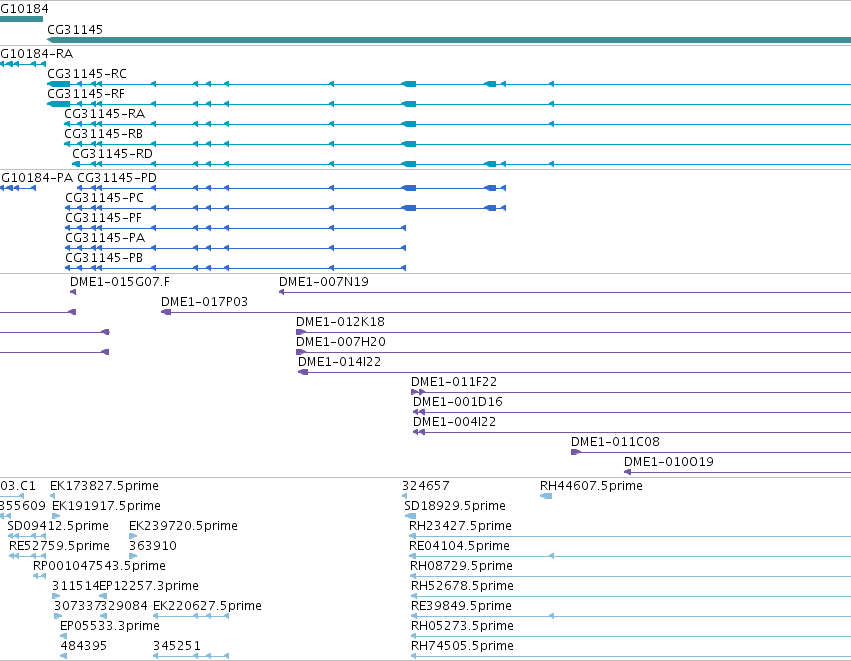Screen dimensions: 851x661
Task: Click the CG31145 gene label
Action: (x=75, y=30)
